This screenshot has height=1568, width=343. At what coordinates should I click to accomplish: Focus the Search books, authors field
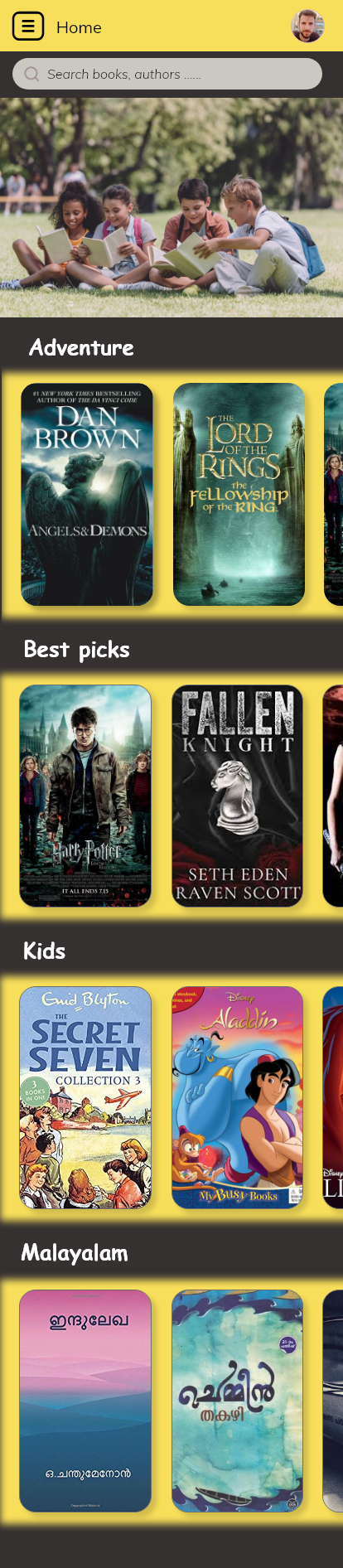(x=167, y=74)
